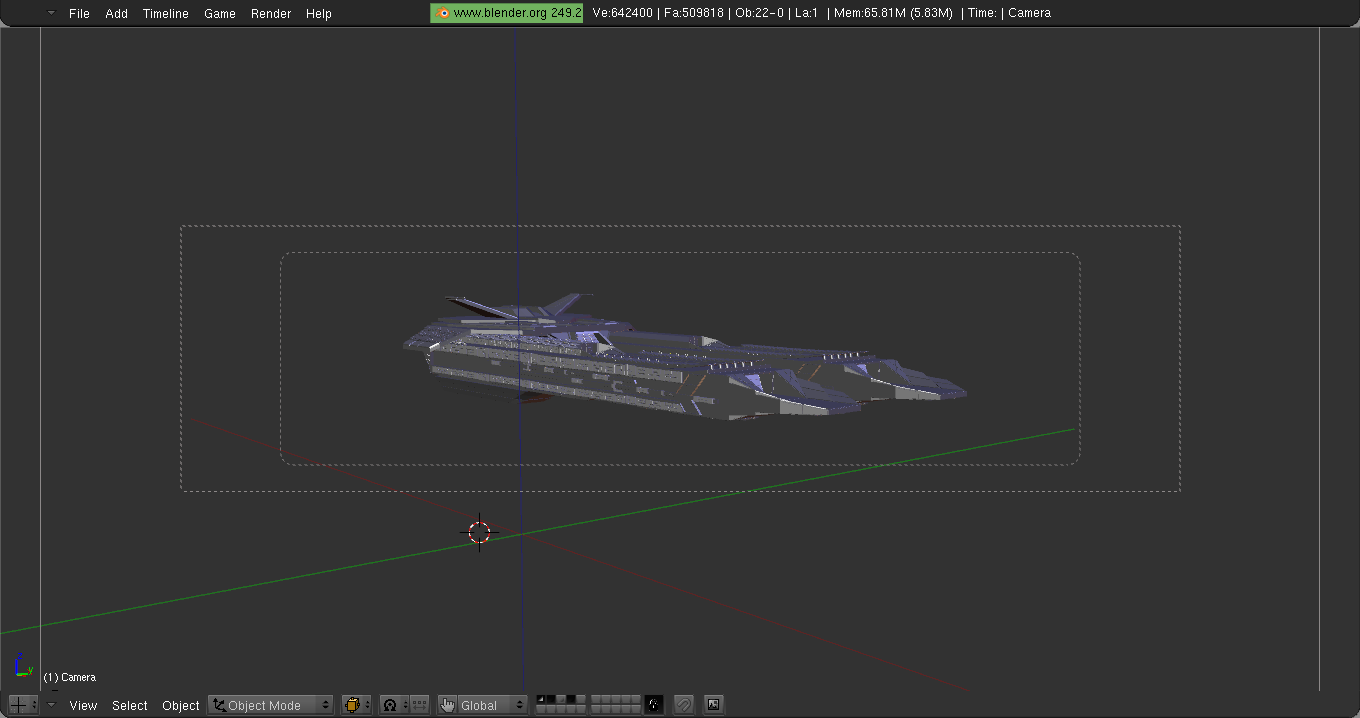The height and width of the screenshot is (718, 1360).
Task: Toggle the move object centers only button
Action: tap(420, 705)
